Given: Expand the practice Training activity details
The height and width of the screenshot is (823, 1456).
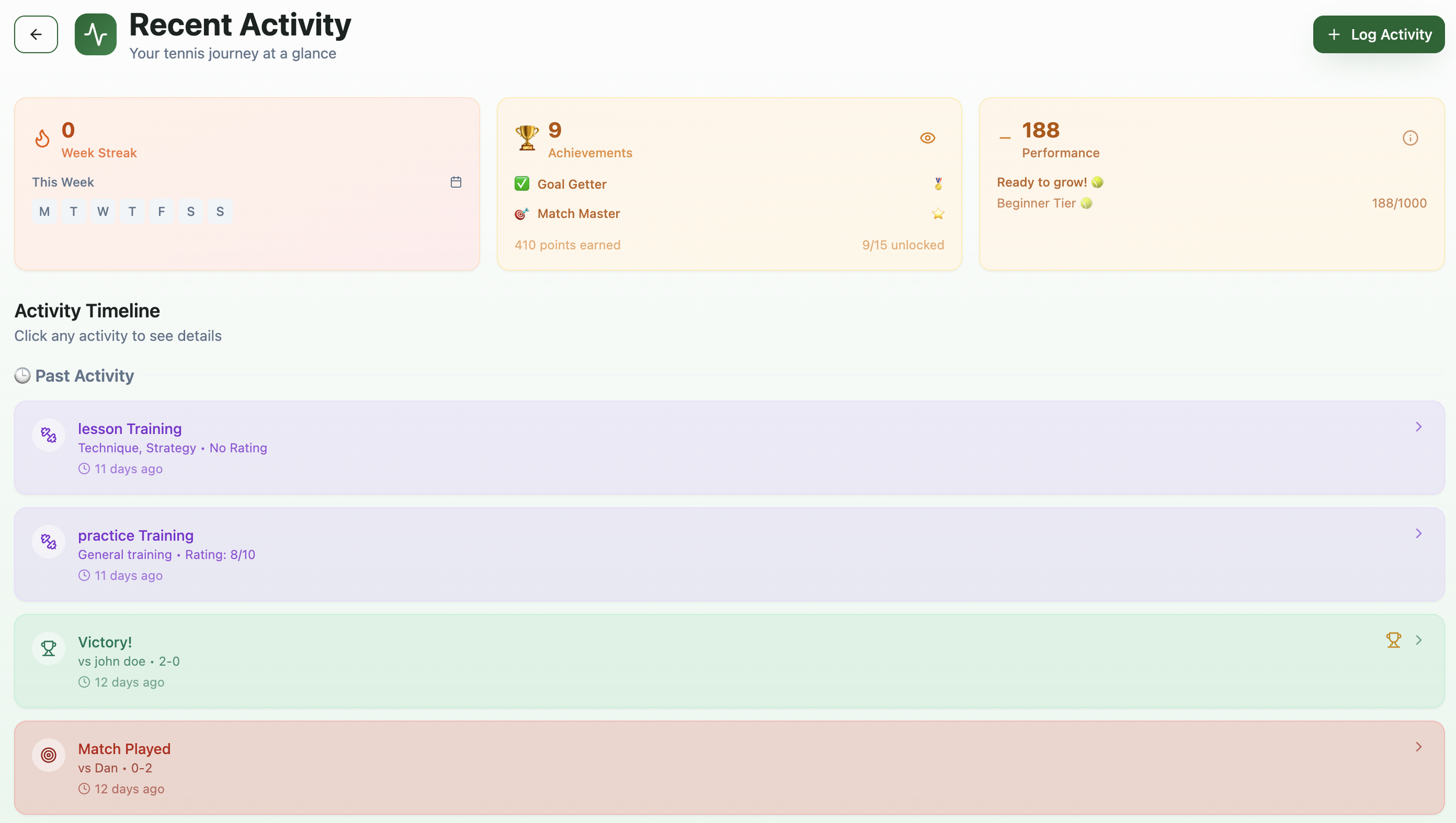Looking at the screenshot, I should click(1418, 533).
